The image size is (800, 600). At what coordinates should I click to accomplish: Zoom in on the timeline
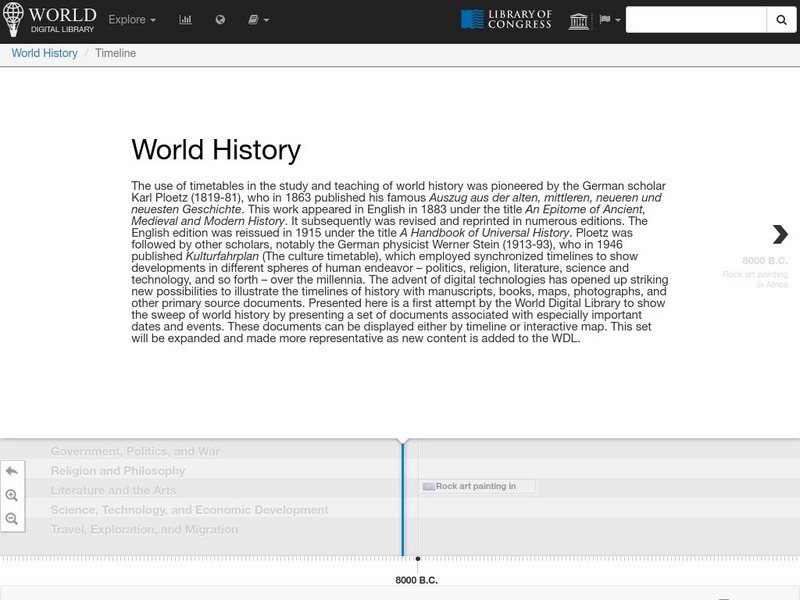coord(12,495)
